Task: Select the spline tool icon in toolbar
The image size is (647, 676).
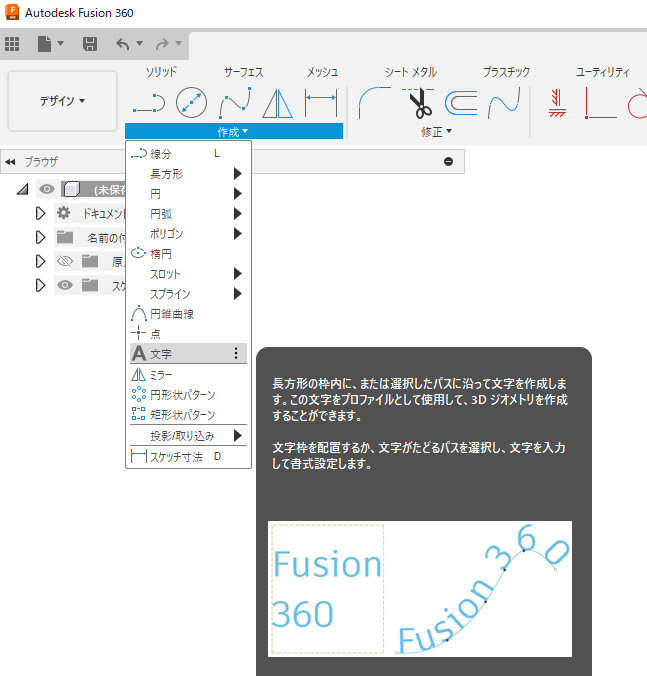Action: point(235,103)
